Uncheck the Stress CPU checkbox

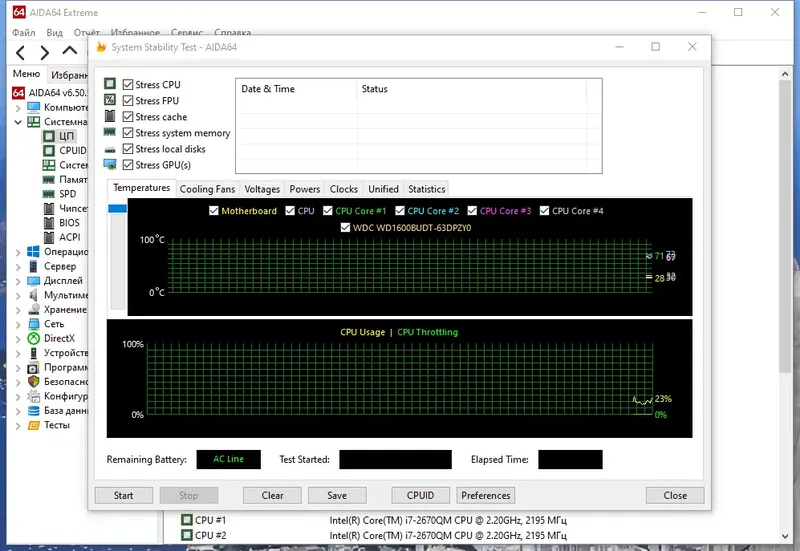(x=128, y=84)
